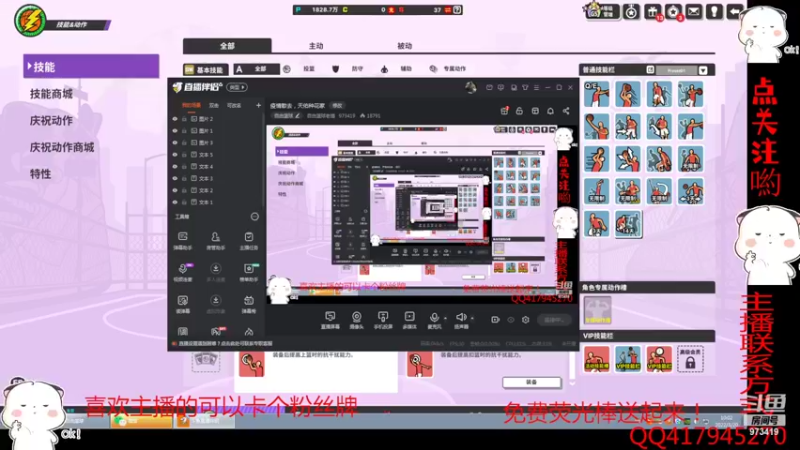Select the first VIP skill slot

coord(596,359)
